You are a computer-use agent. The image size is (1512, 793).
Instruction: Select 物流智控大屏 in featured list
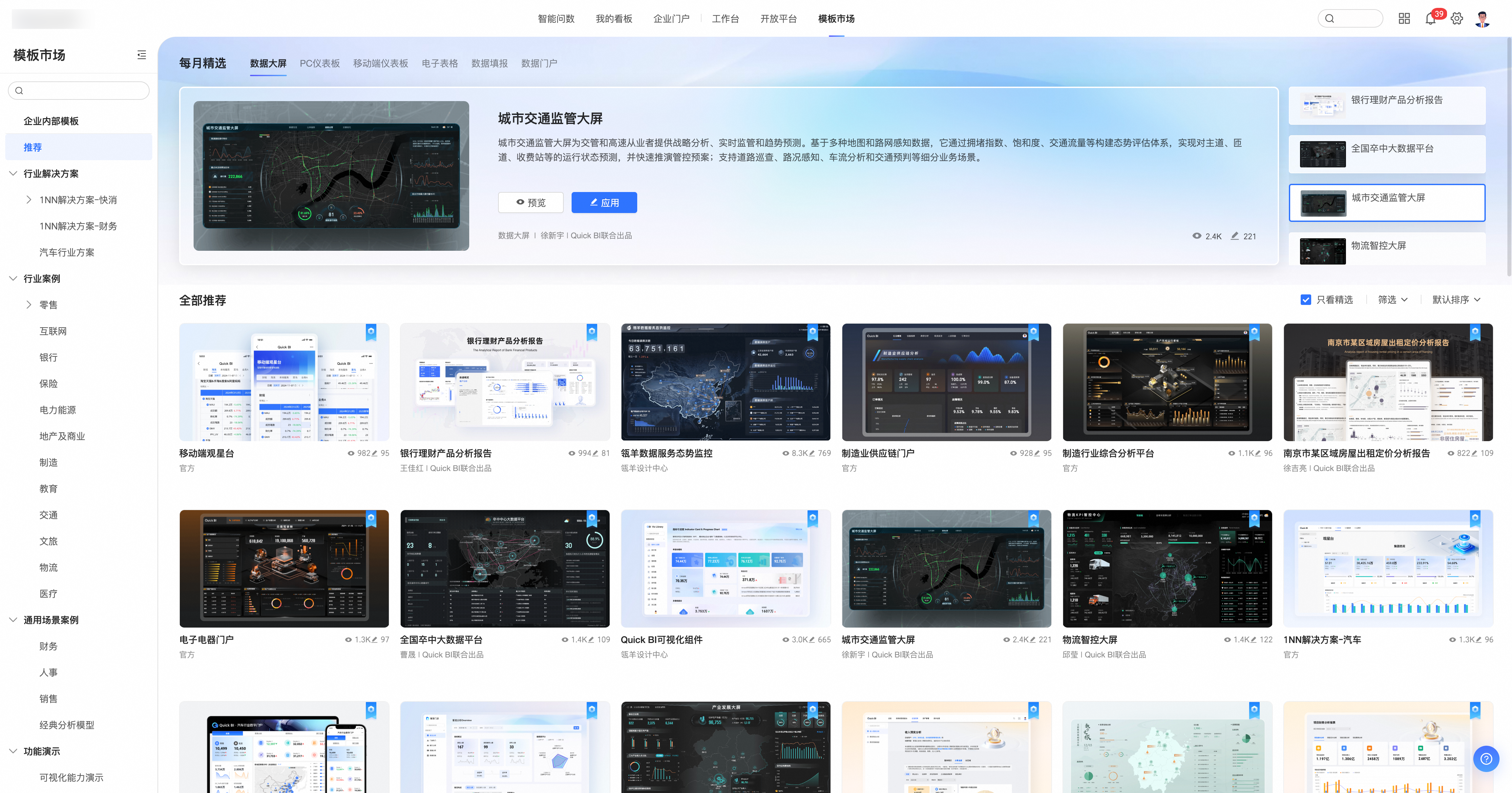tap(1386, 249)
